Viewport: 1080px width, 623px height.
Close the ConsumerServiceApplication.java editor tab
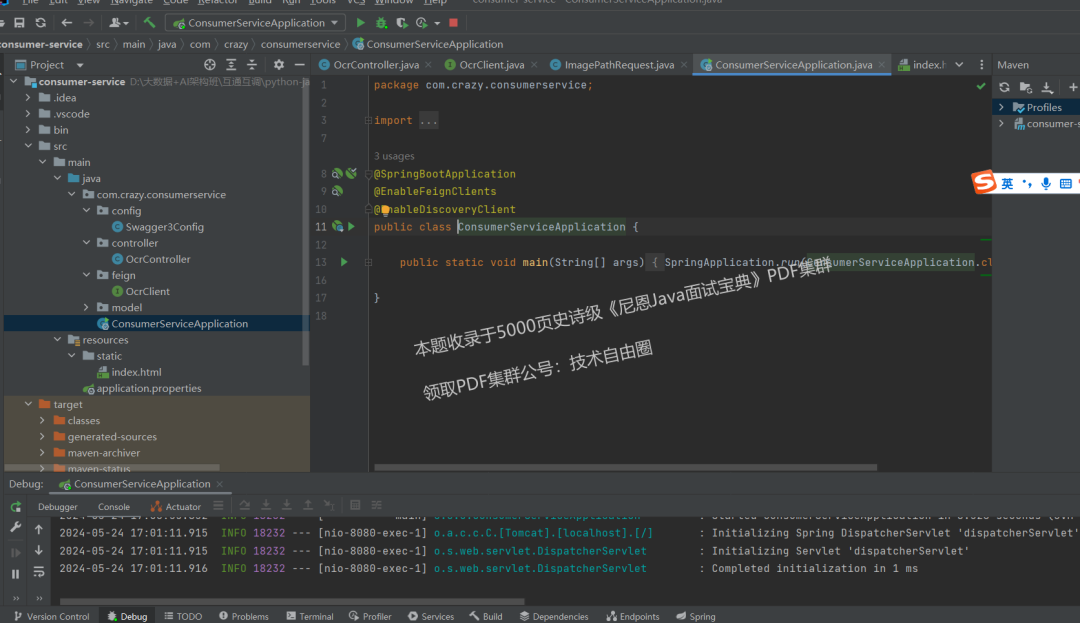coord(882,65)
